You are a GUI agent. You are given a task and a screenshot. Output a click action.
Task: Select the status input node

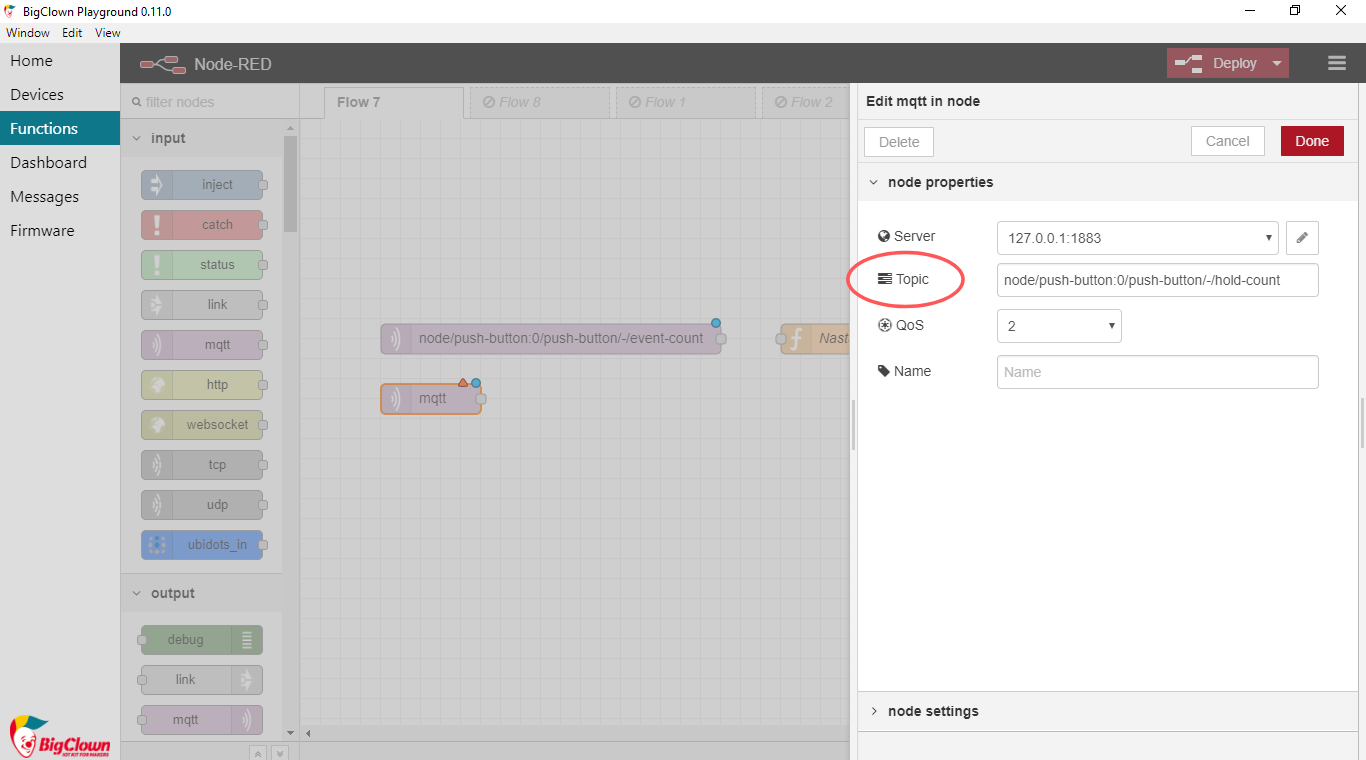point(202,265)
